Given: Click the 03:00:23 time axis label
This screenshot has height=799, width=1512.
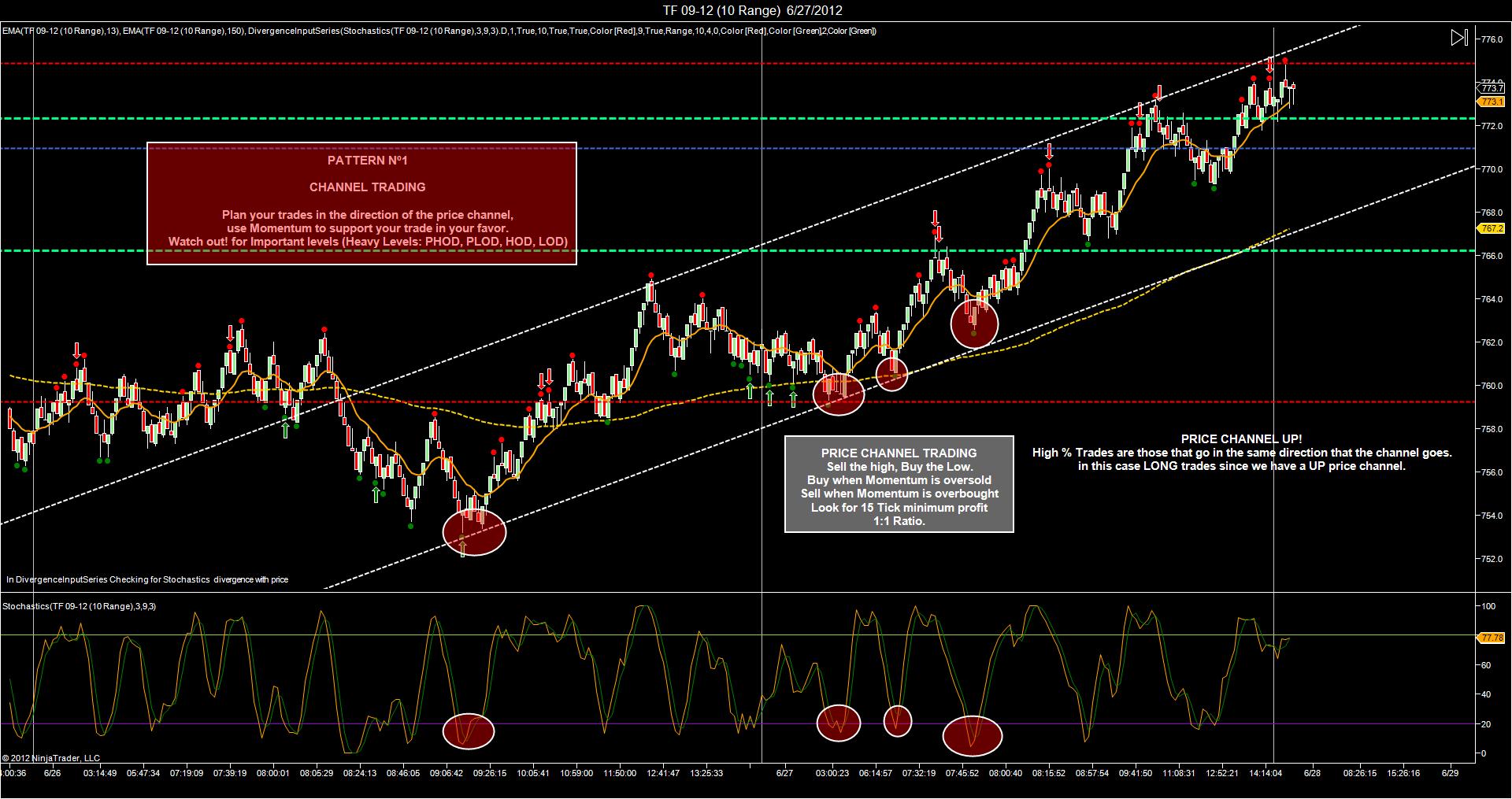Looking at the screenshot, I should (832, 773).
